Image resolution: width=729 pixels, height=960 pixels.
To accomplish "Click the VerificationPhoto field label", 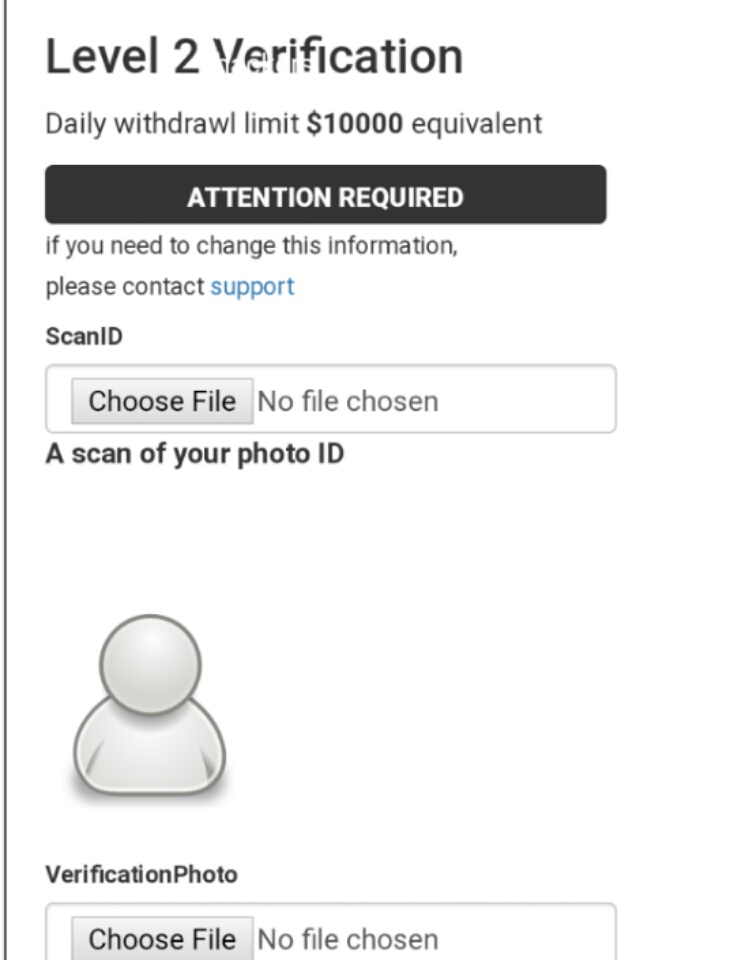I will tap(141, 874).
